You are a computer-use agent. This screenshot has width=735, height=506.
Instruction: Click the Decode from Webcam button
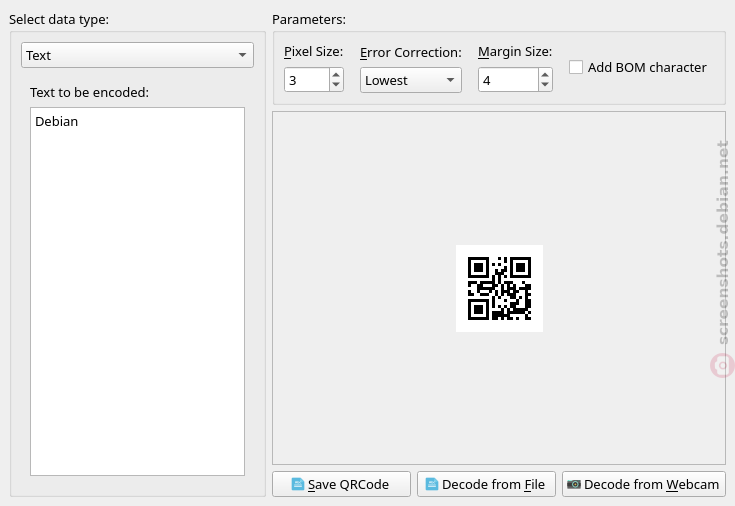click(644, 484)
